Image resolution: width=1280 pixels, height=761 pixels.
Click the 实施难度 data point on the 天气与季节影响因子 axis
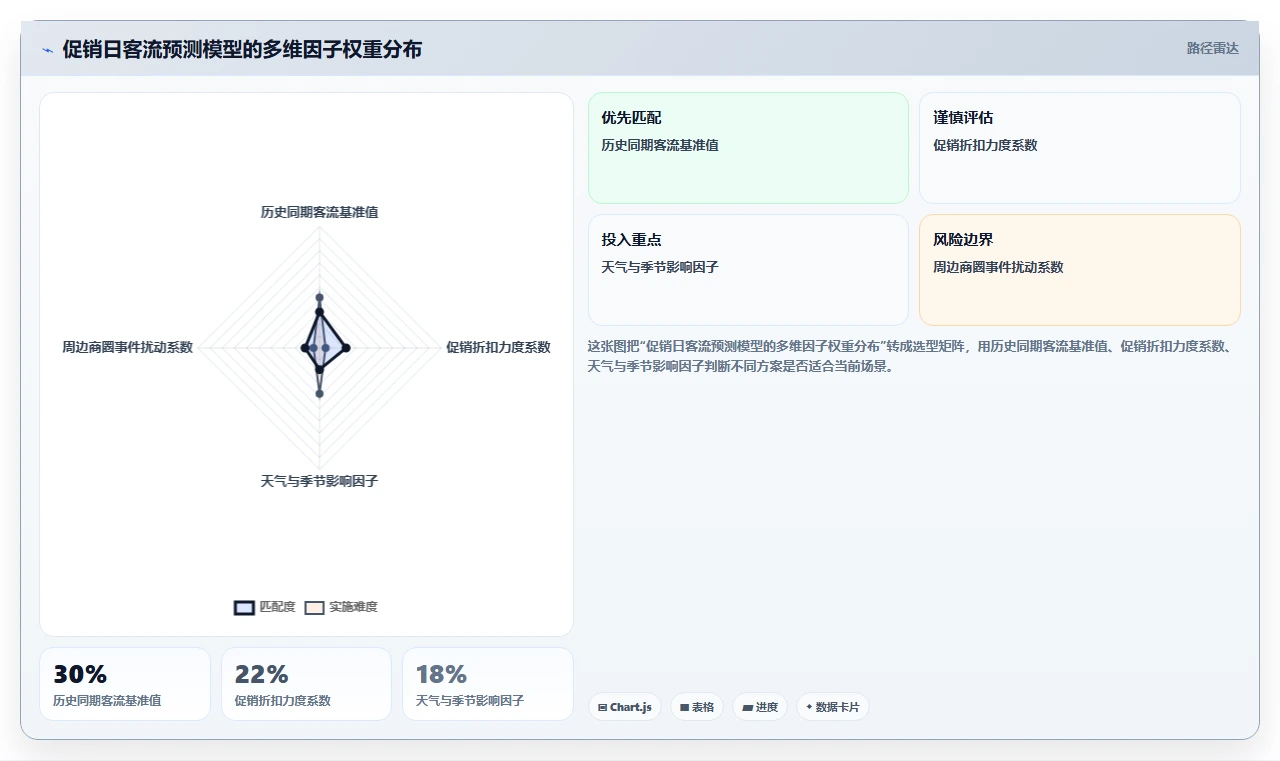point(319,394)
